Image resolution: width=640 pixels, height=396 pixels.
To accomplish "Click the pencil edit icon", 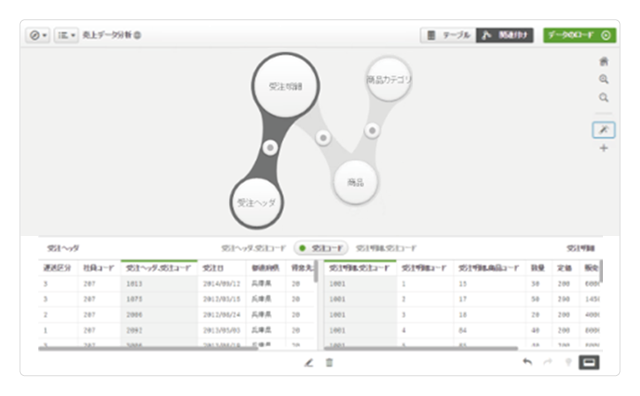I will point(309,363).
